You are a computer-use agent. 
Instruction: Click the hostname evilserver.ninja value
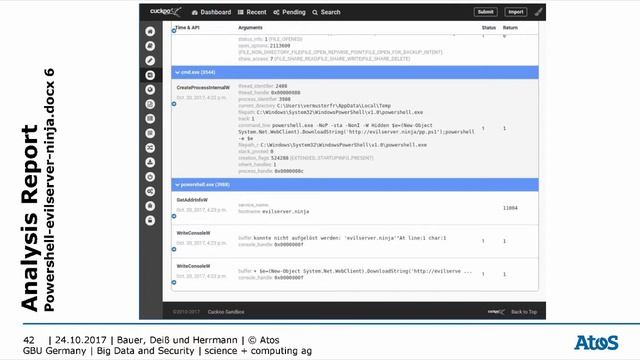pos(285,211)
